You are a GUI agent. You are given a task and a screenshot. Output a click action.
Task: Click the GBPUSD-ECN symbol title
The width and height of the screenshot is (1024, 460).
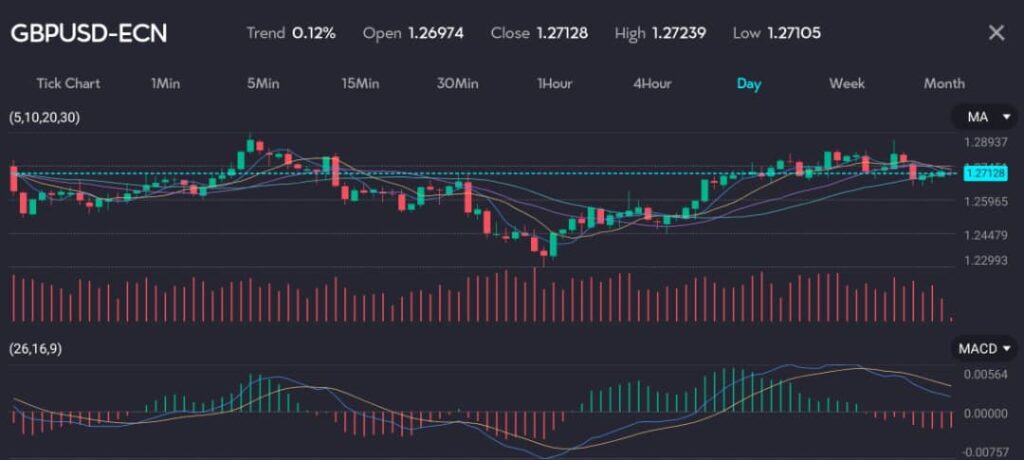click(x=89, y=33)
